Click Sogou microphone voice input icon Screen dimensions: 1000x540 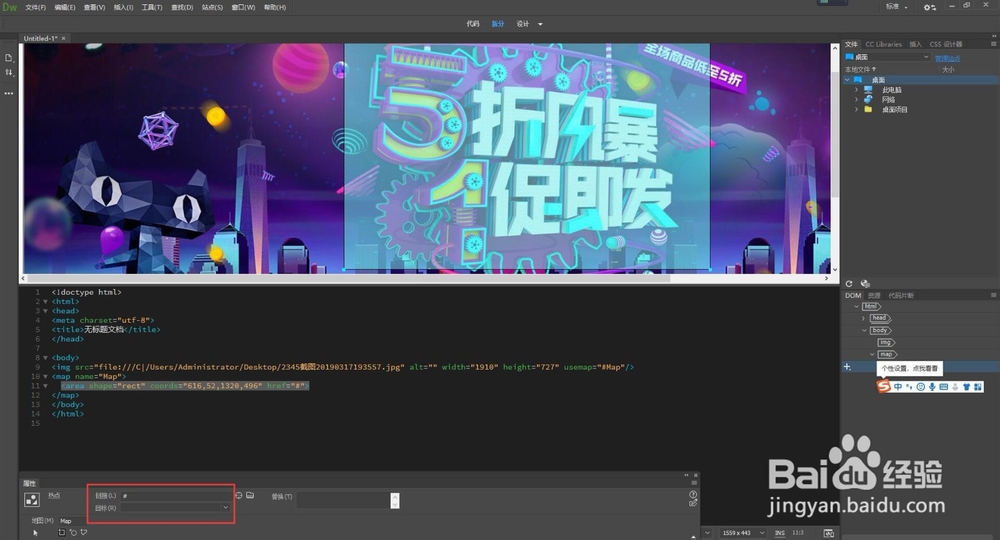pyautogui.click(x=932, y=387)
